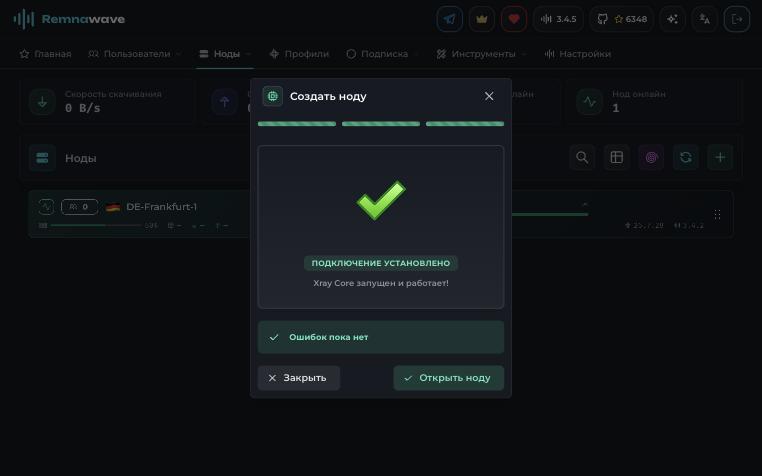This screenshot has width=762, height=476.
Task: Click the Создать ноду dialog title
Action: click(328, 96)
